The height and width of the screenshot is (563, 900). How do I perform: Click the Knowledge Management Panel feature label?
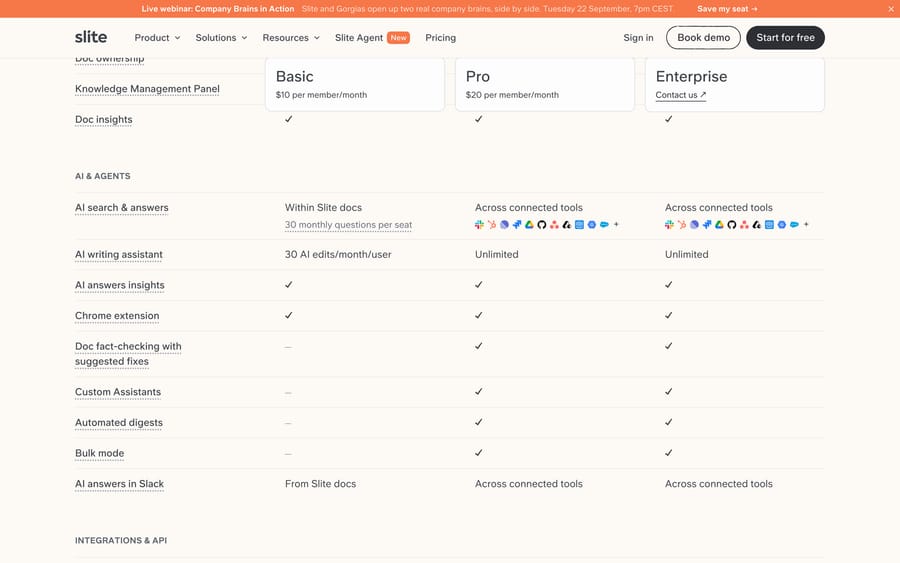point(147,89)
